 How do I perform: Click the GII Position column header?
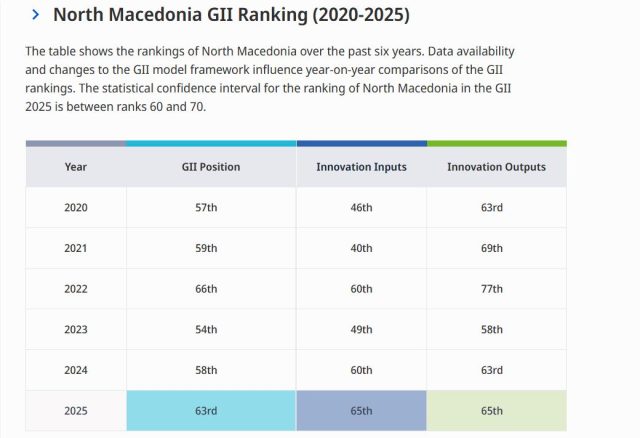coord(211,167)
